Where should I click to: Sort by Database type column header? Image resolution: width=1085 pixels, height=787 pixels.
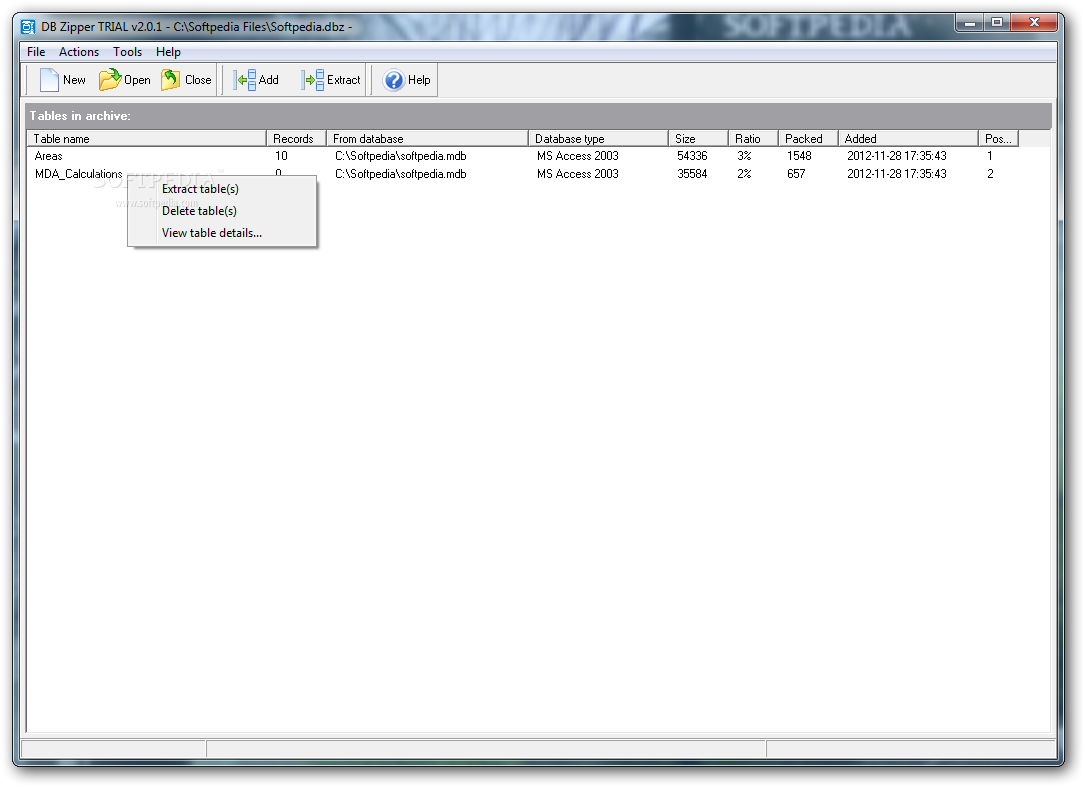598,138
